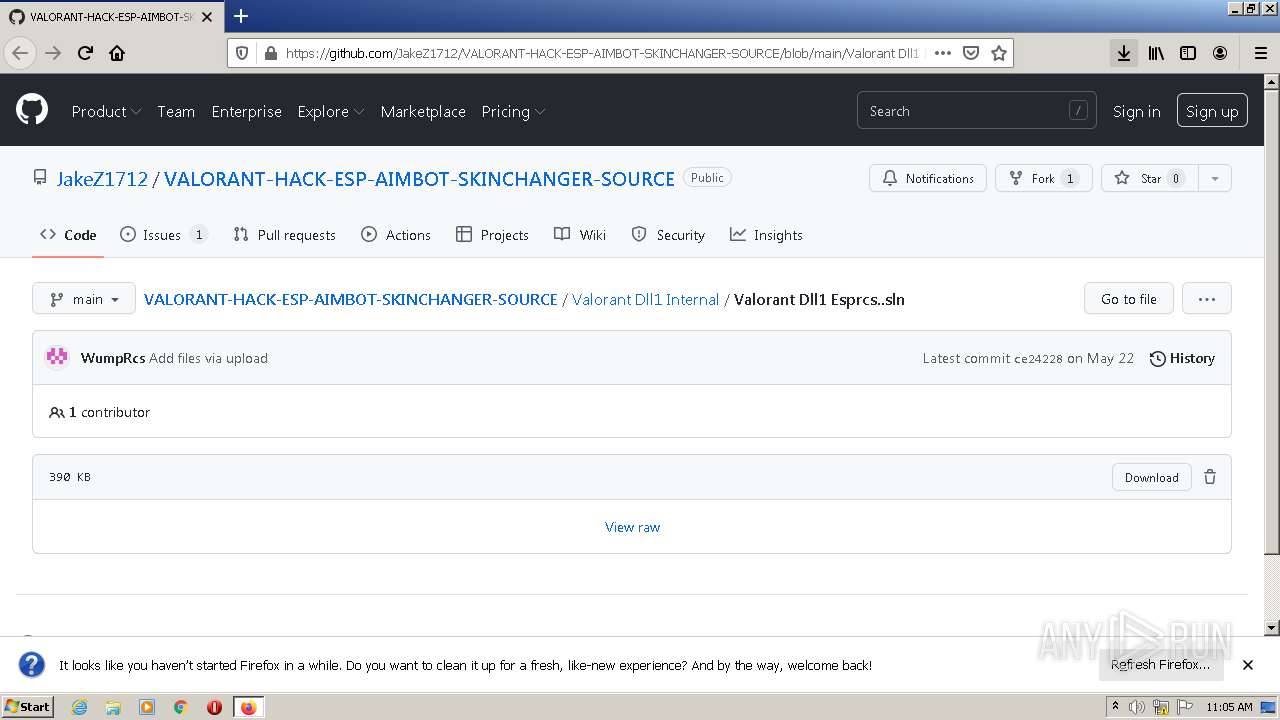Open Valorant Dll1 Internal folder breadcrumb
Screen dimensions: 1280x720
(x=645, y=299)
